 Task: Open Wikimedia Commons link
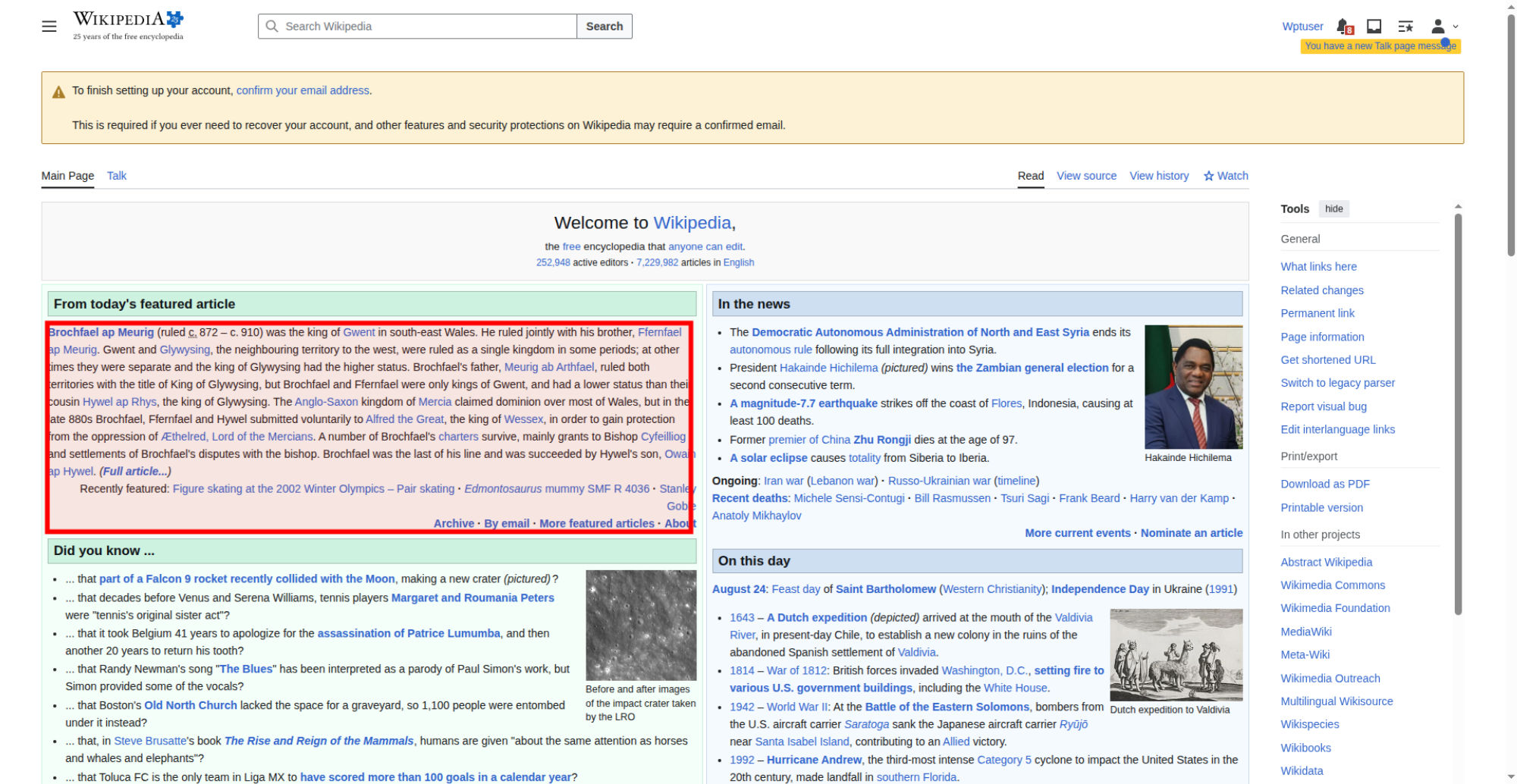(1333, 585)
